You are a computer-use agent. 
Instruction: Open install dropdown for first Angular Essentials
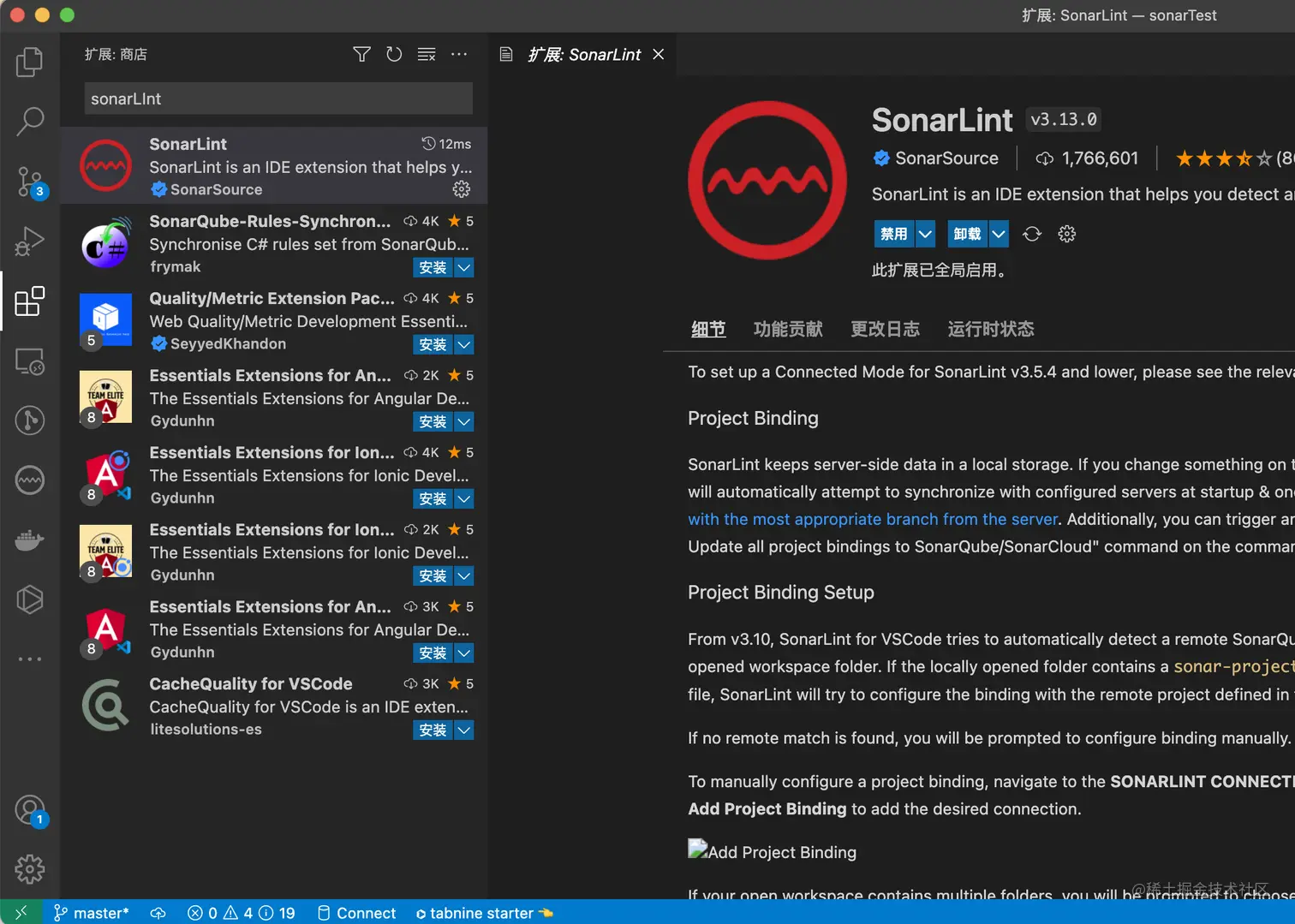pos(463,422)
